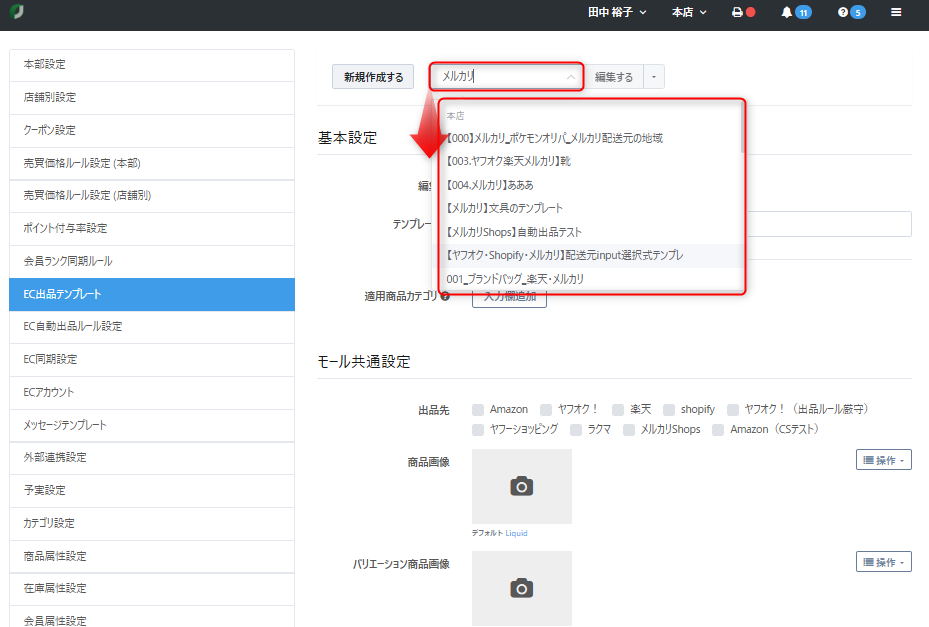929x627 pixels.
Task: Check ヤフオク！（出品ルール厳守） checkbox
Action: point(733,410)
